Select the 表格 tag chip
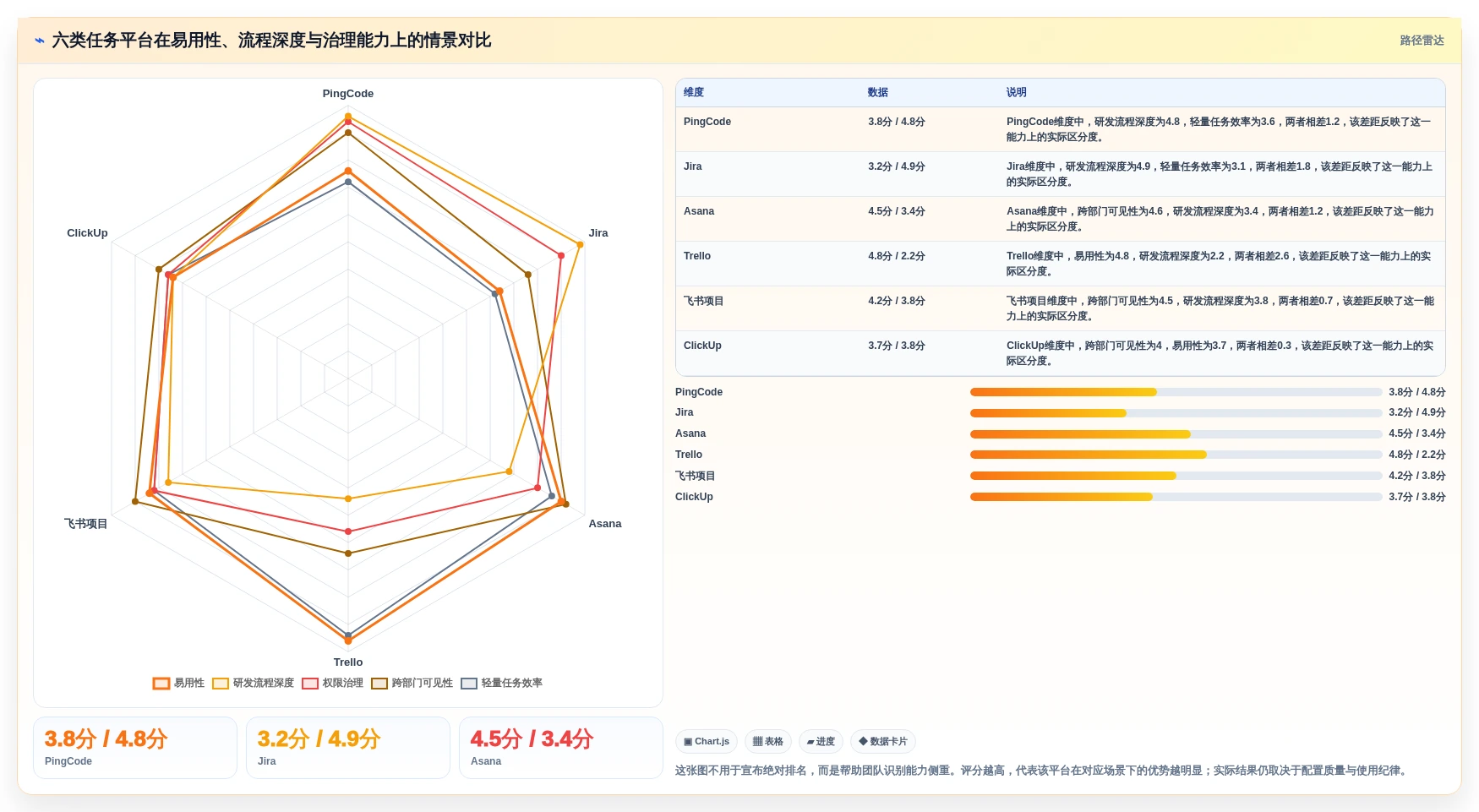Screen dimensions: 1479x812 point(768,742)
